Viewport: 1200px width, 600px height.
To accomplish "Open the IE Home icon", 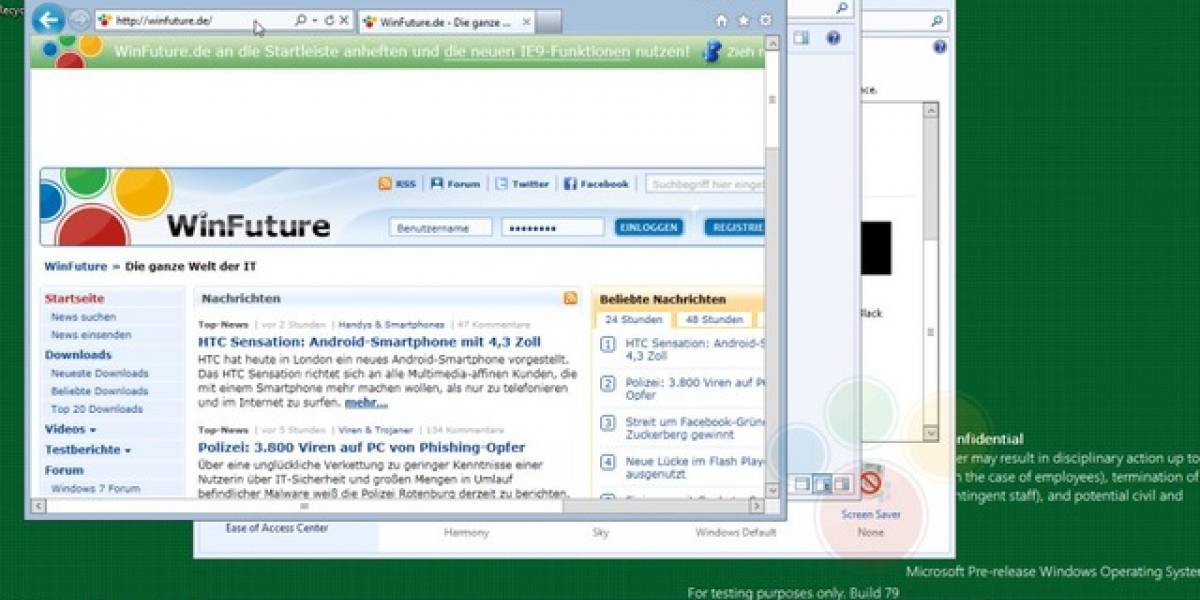I will tap(722, 20).
